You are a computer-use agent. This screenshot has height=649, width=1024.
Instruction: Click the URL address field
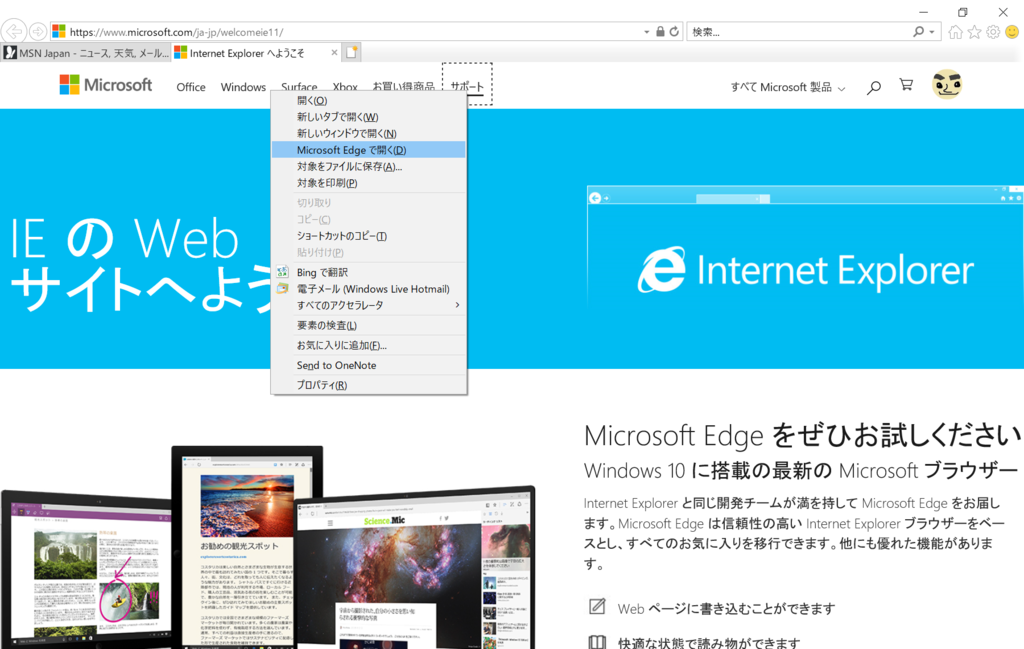(x=353, y=31)
